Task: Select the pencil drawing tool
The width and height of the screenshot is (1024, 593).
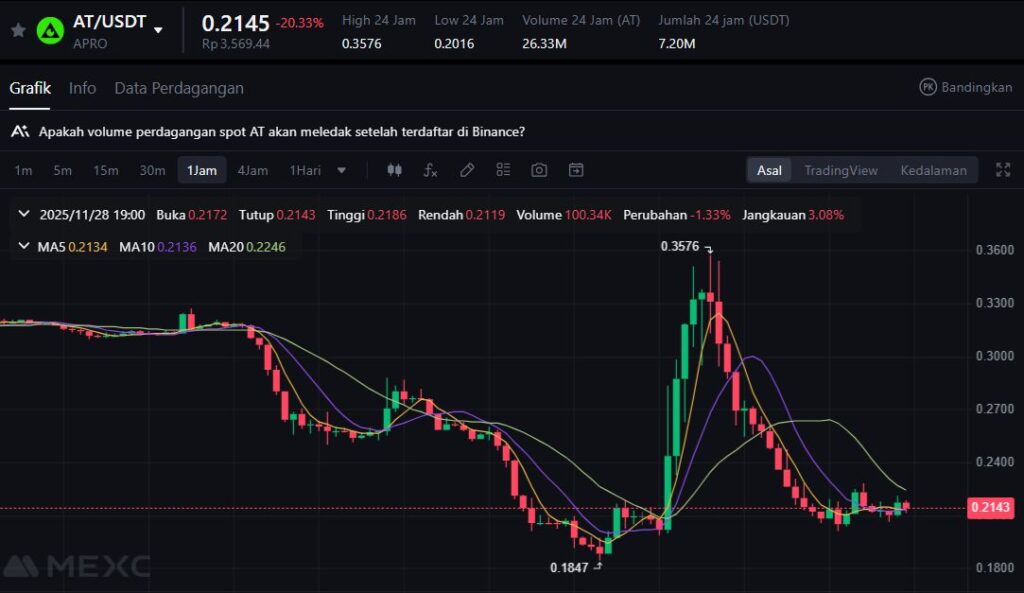Action: [x=466, y=170]
